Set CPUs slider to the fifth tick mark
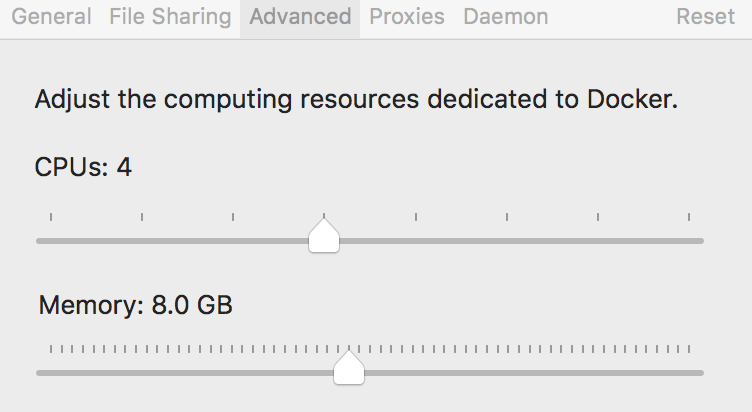752x412 pixels. coord(416,241)
